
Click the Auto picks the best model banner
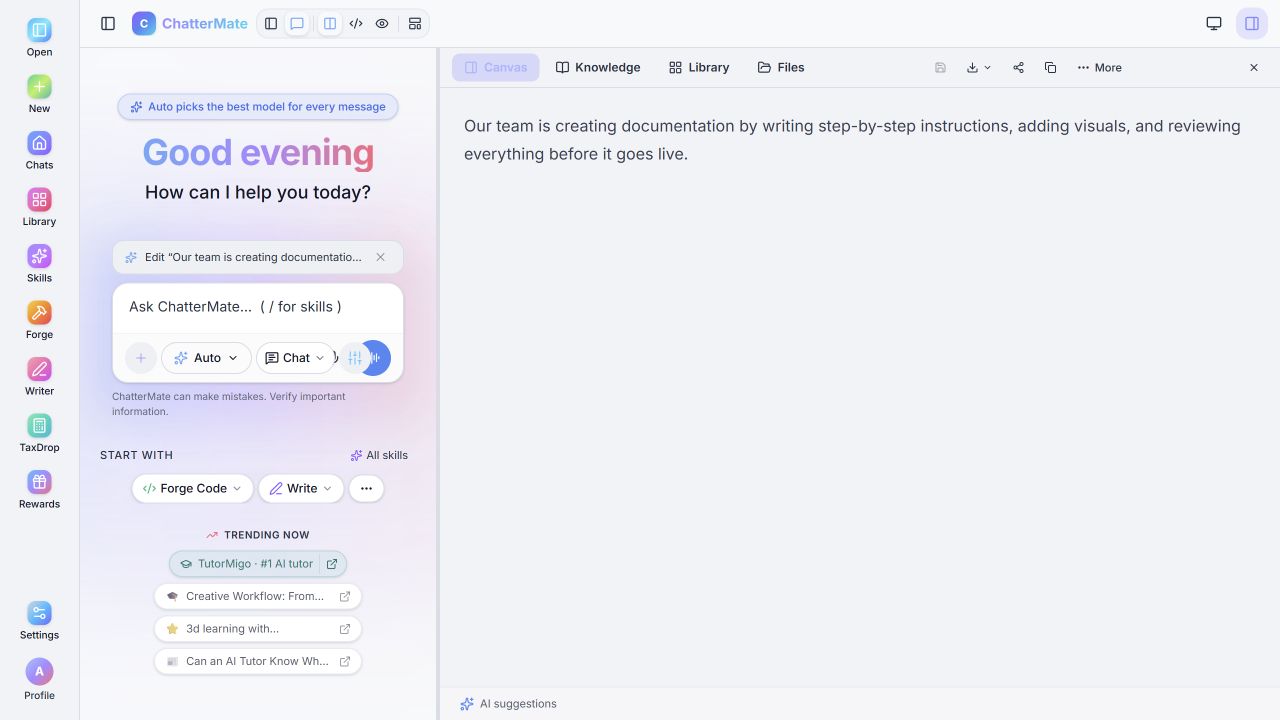(x=258, y=106)
